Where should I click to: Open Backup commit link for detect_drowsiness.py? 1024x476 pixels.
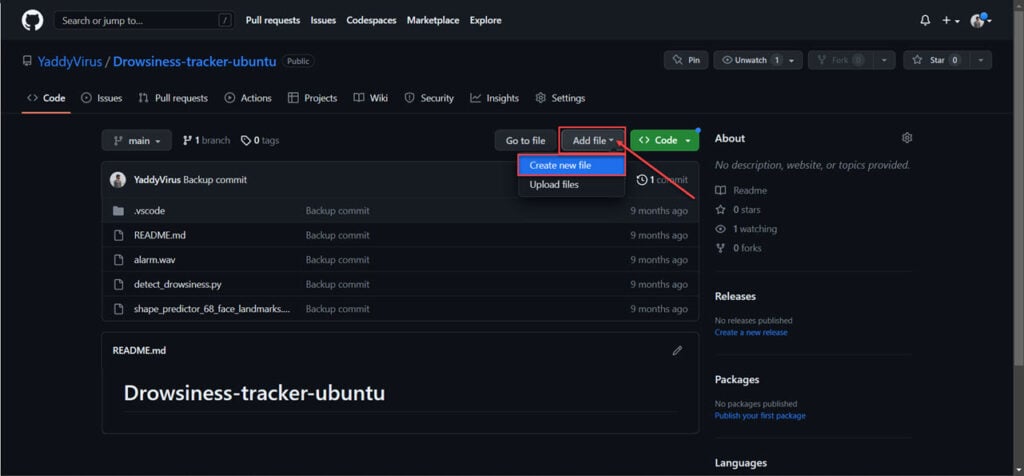pyautogui.click(x=338, y=285)
